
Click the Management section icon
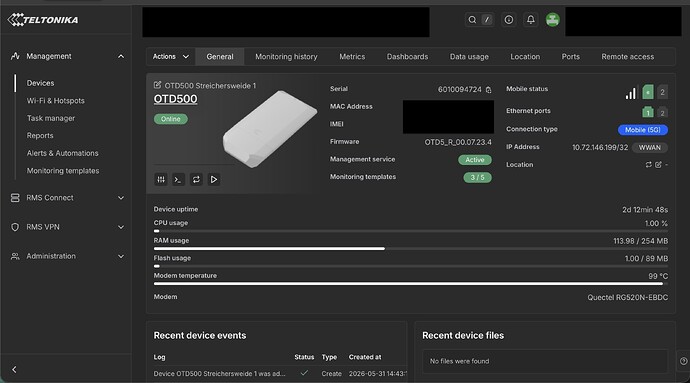point(15,56)
